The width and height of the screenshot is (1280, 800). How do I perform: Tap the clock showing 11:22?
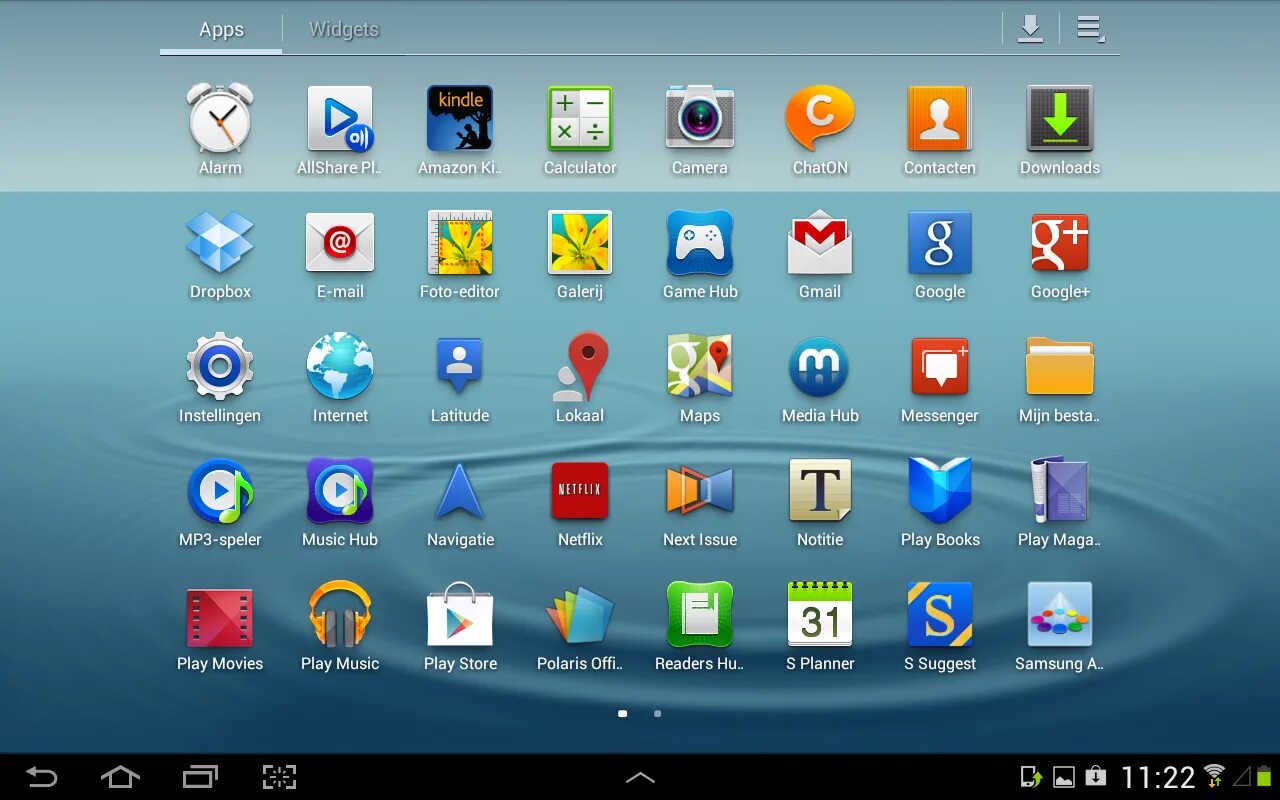(1158, 777)
